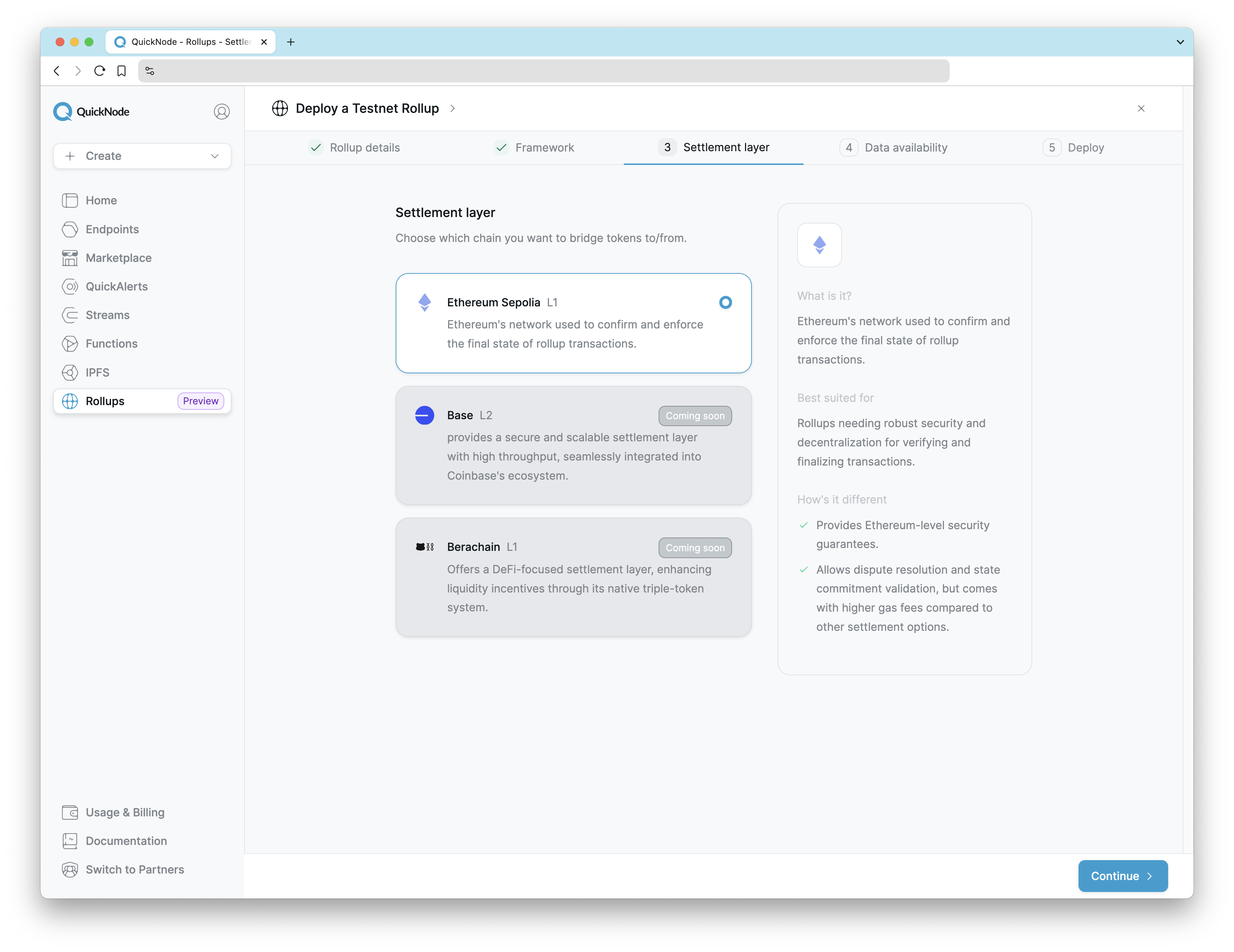Click the Documentation icon
1234x952 pixels.
click(69, 841)
